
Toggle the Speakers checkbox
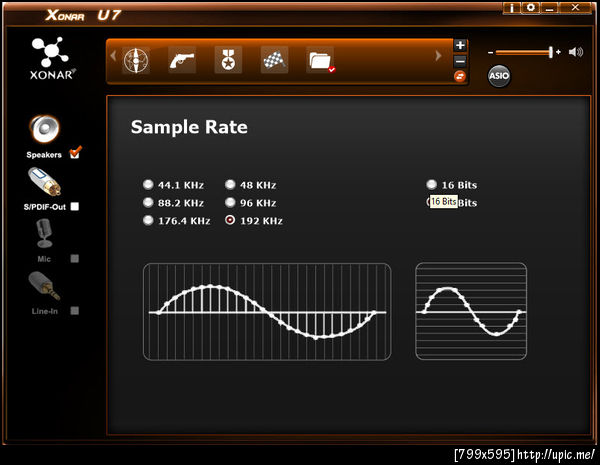(75, 153)
